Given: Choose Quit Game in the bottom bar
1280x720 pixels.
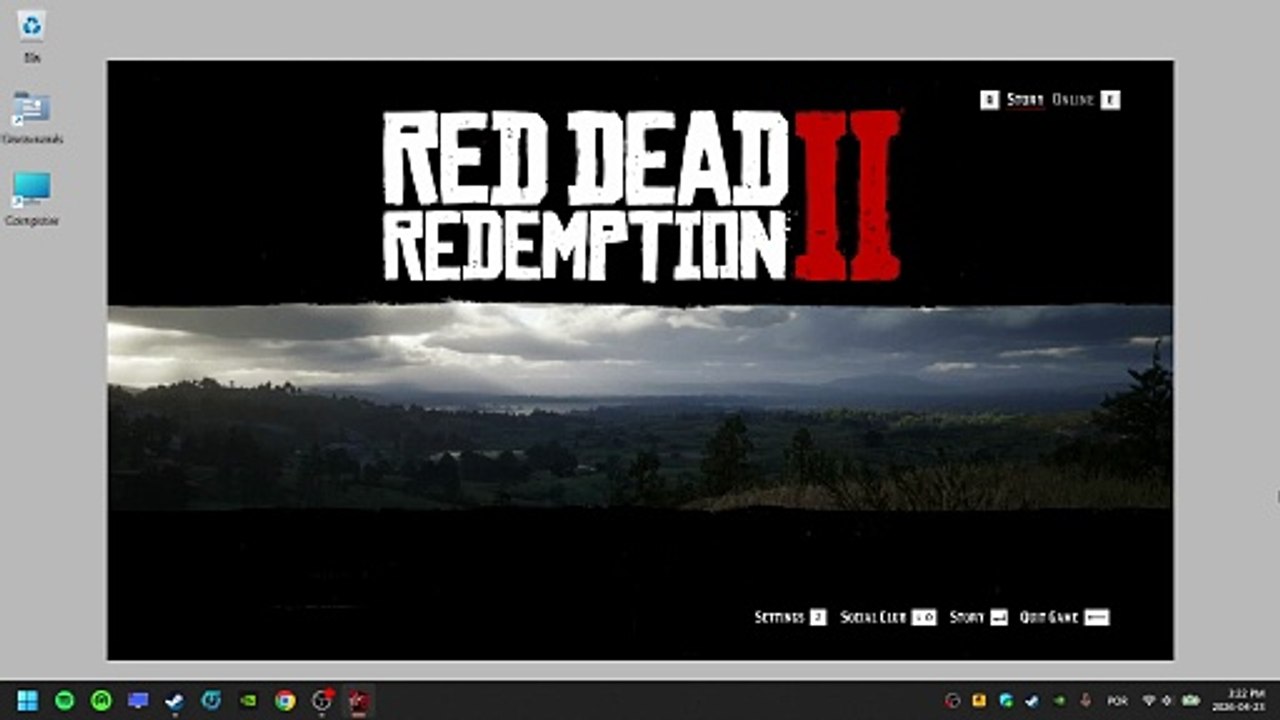Looking at the screenshot, I should (x=1049, y=618).
